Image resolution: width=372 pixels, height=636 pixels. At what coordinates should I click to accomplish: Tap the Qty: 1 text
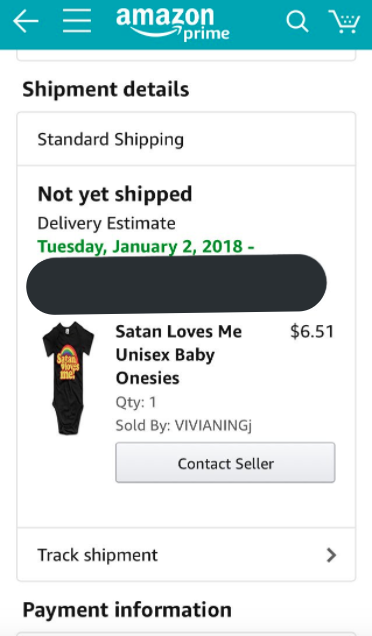[x=136, y=402]
